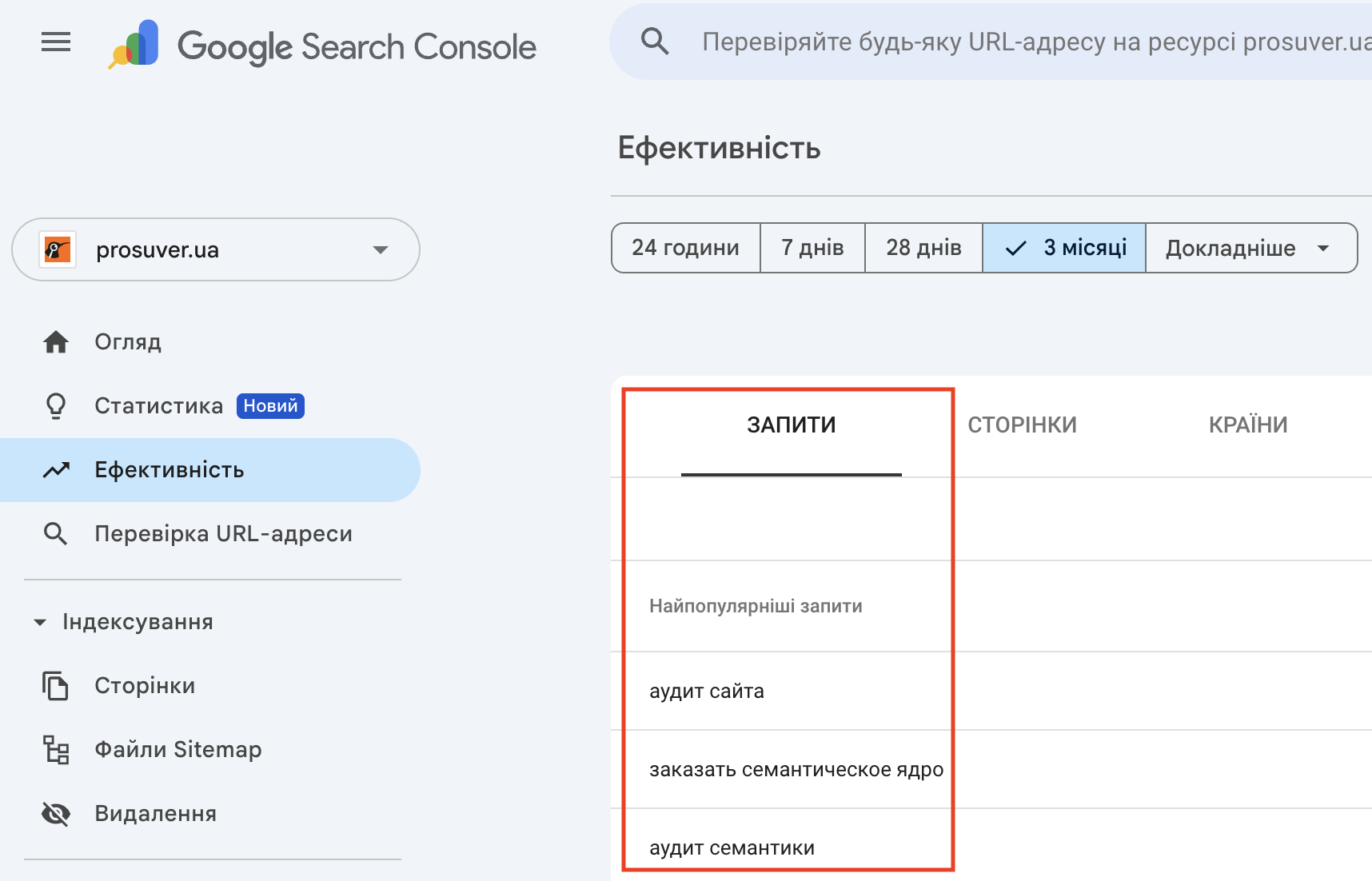
Task: Open Сторінки via the pages icon
Action: point(55,685)
